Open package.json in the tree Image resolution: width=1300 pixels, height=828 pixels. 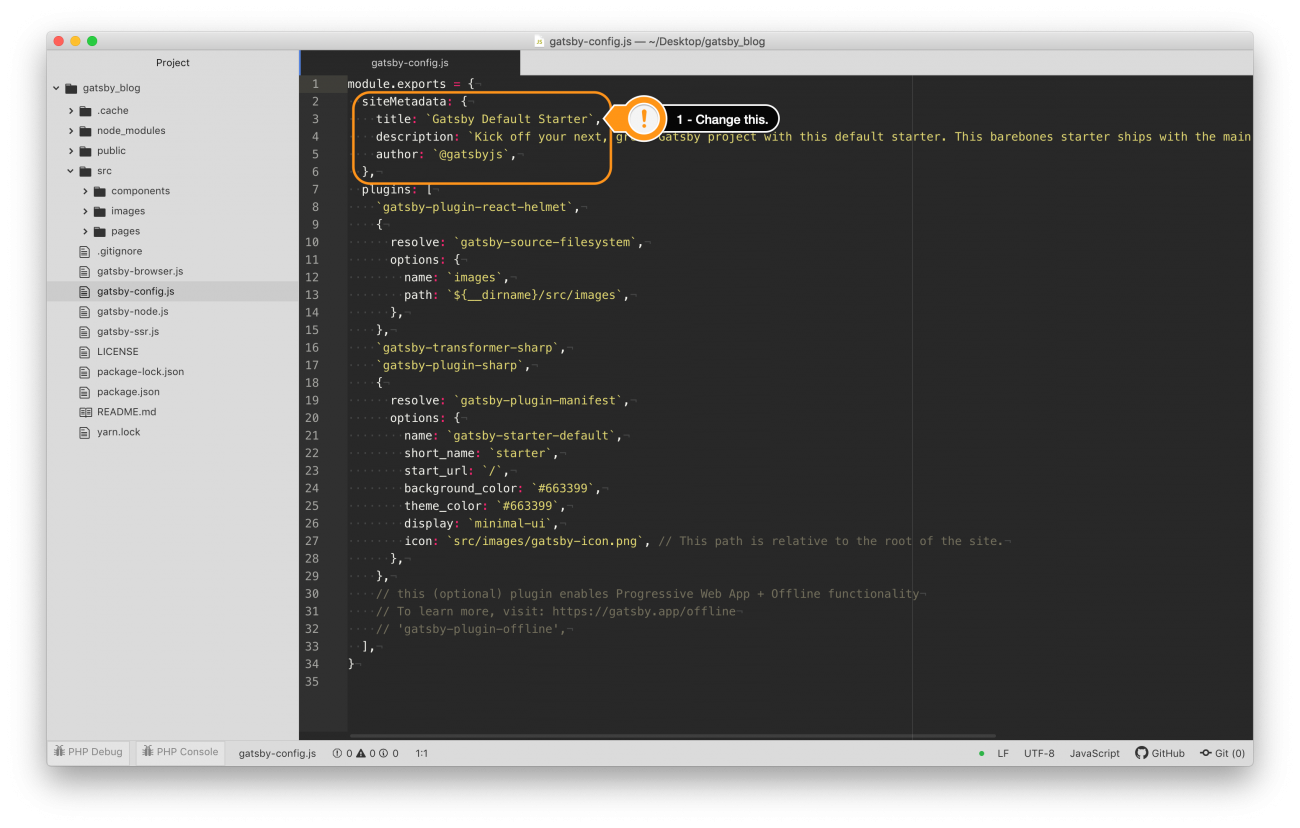[128, 392]
